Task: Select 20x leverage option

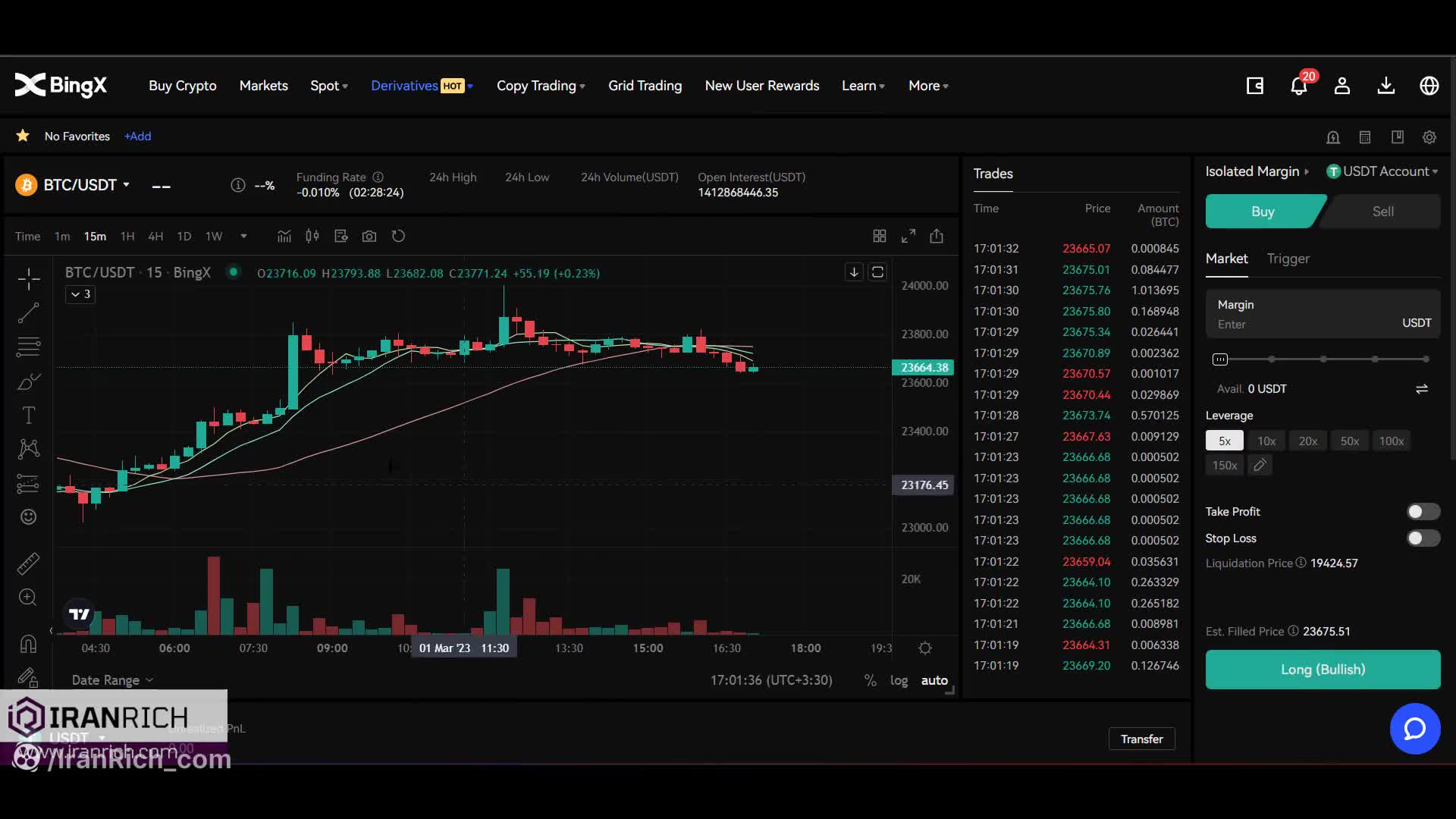Action: coord(1307,441)
